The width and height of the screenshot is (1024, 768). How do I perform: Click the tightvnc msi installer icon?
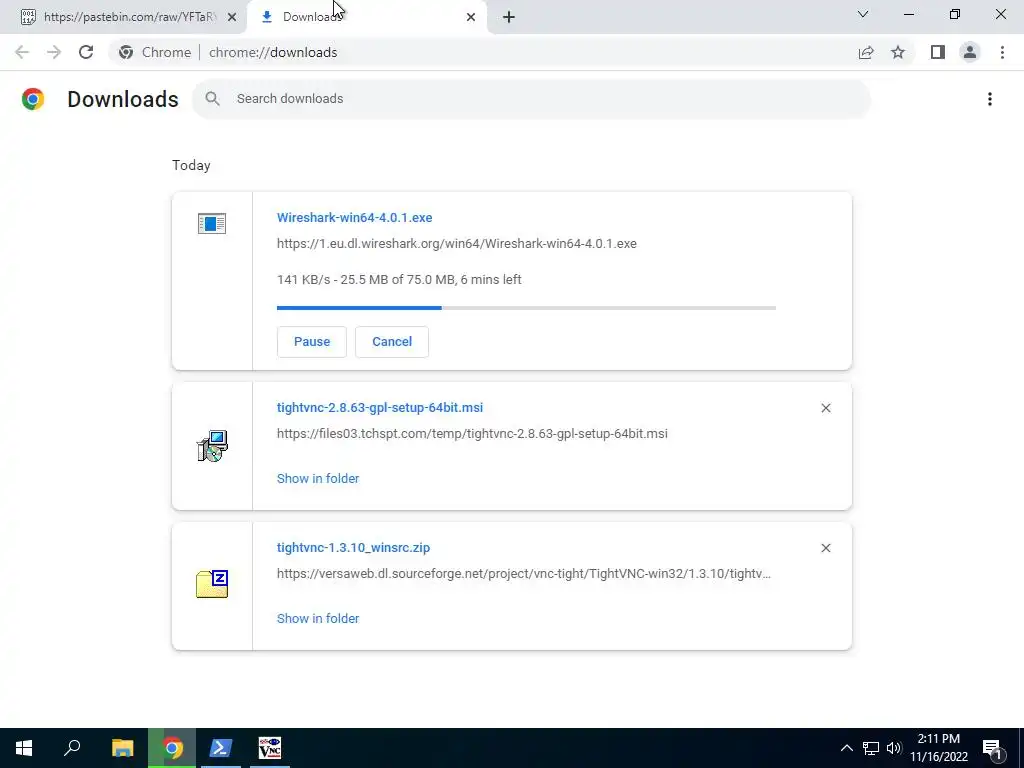click(x=212, y=446)
